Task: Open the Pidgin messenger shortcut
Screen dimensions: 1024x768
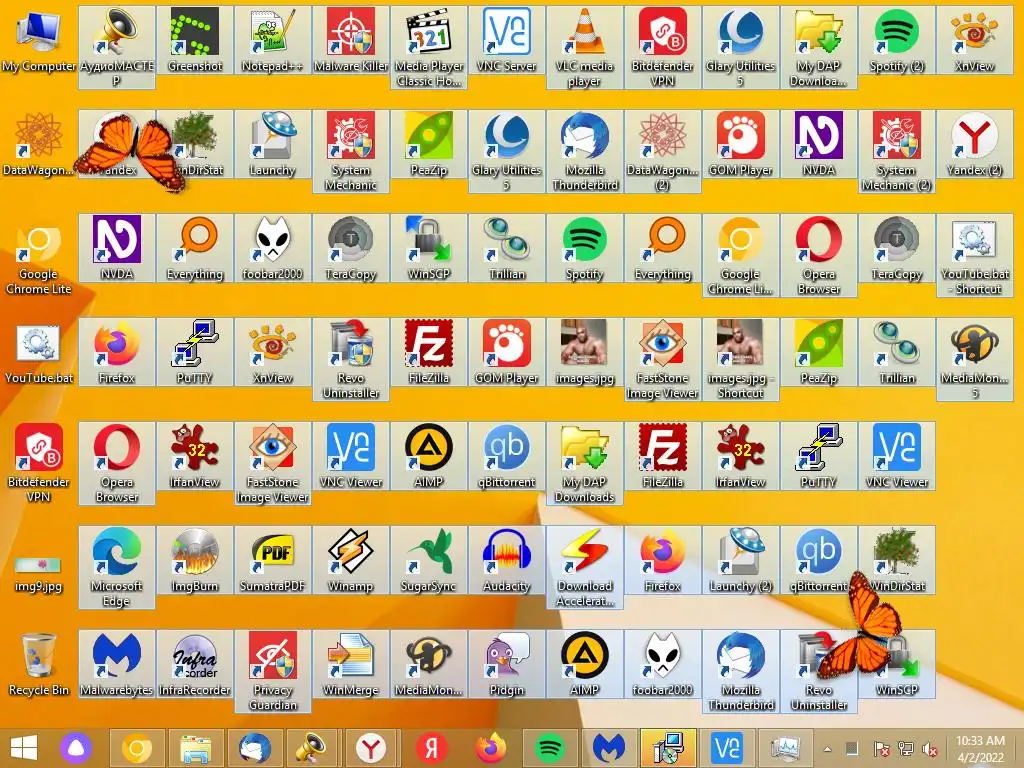Action: (x=507, y=664)
